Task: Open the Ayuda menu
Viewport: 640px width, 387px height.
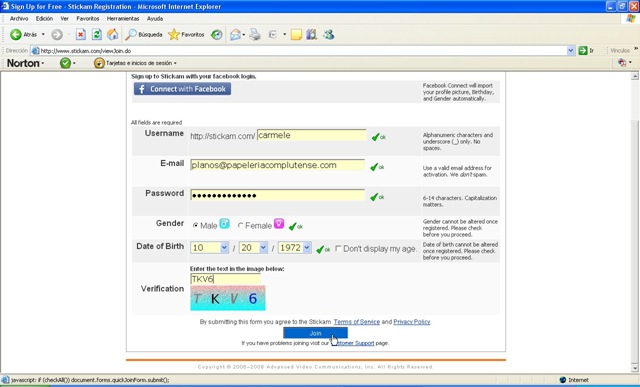Action: [x=155, y=18]
